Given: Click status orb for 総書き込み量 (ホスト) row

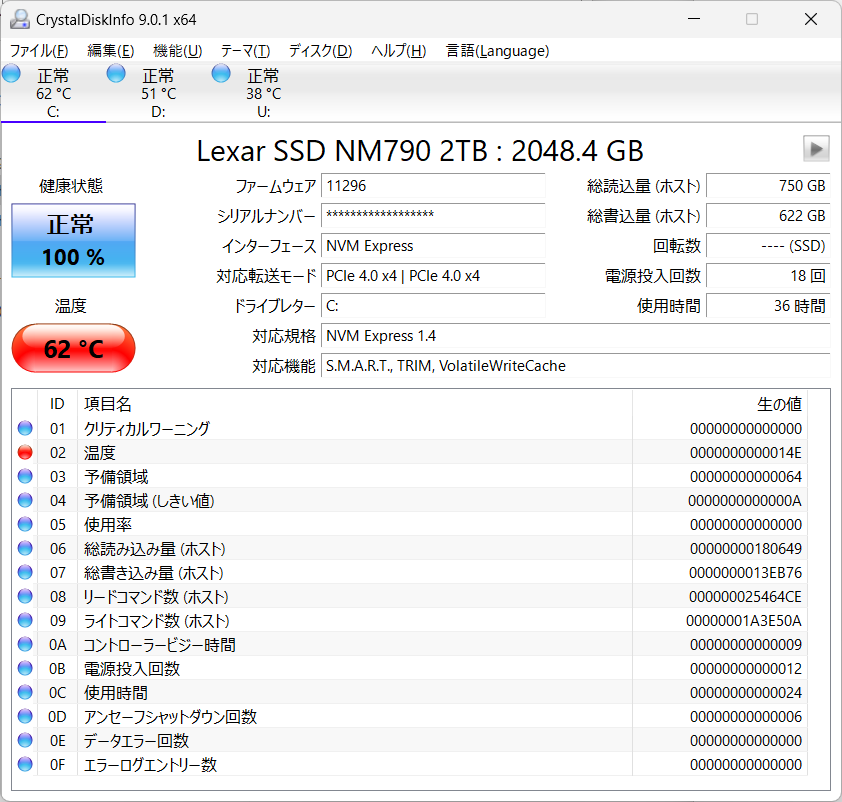Looking at the screenshot, I should 25,572.
